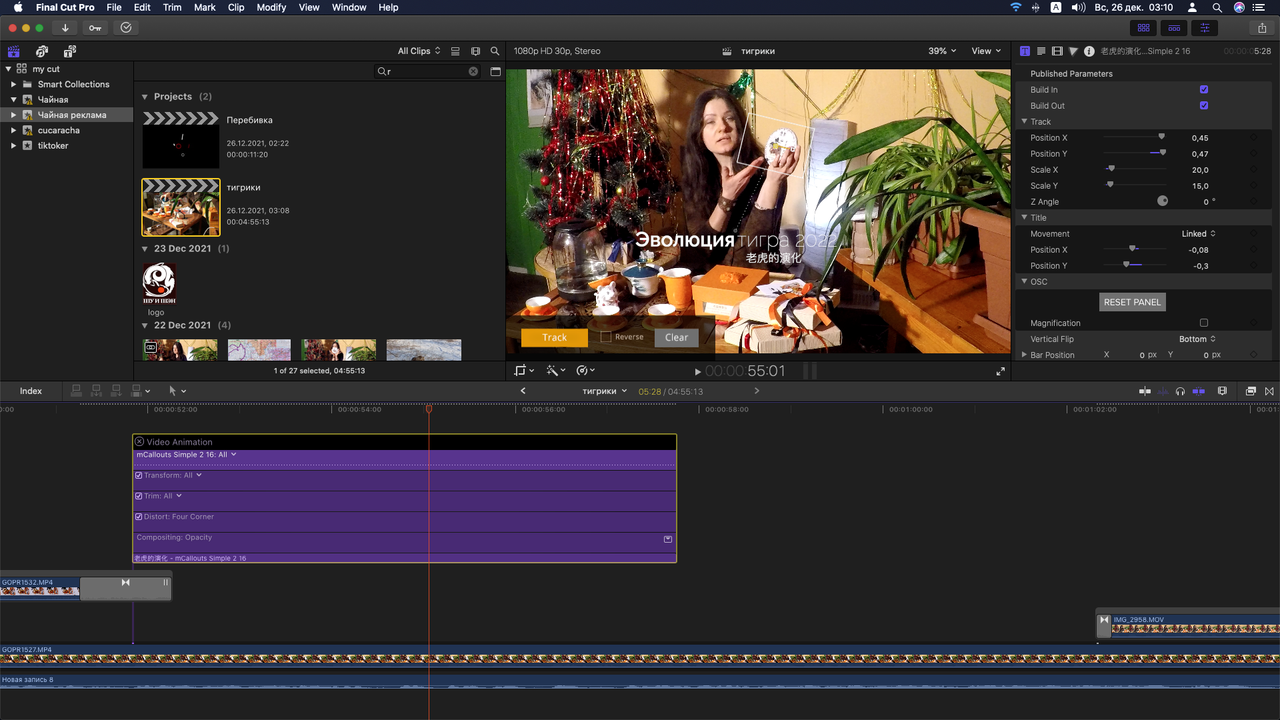Toggle the inspector panel visibility button
The height and width of the screenshot is (720, 1280).
[x=1205, y=28]
